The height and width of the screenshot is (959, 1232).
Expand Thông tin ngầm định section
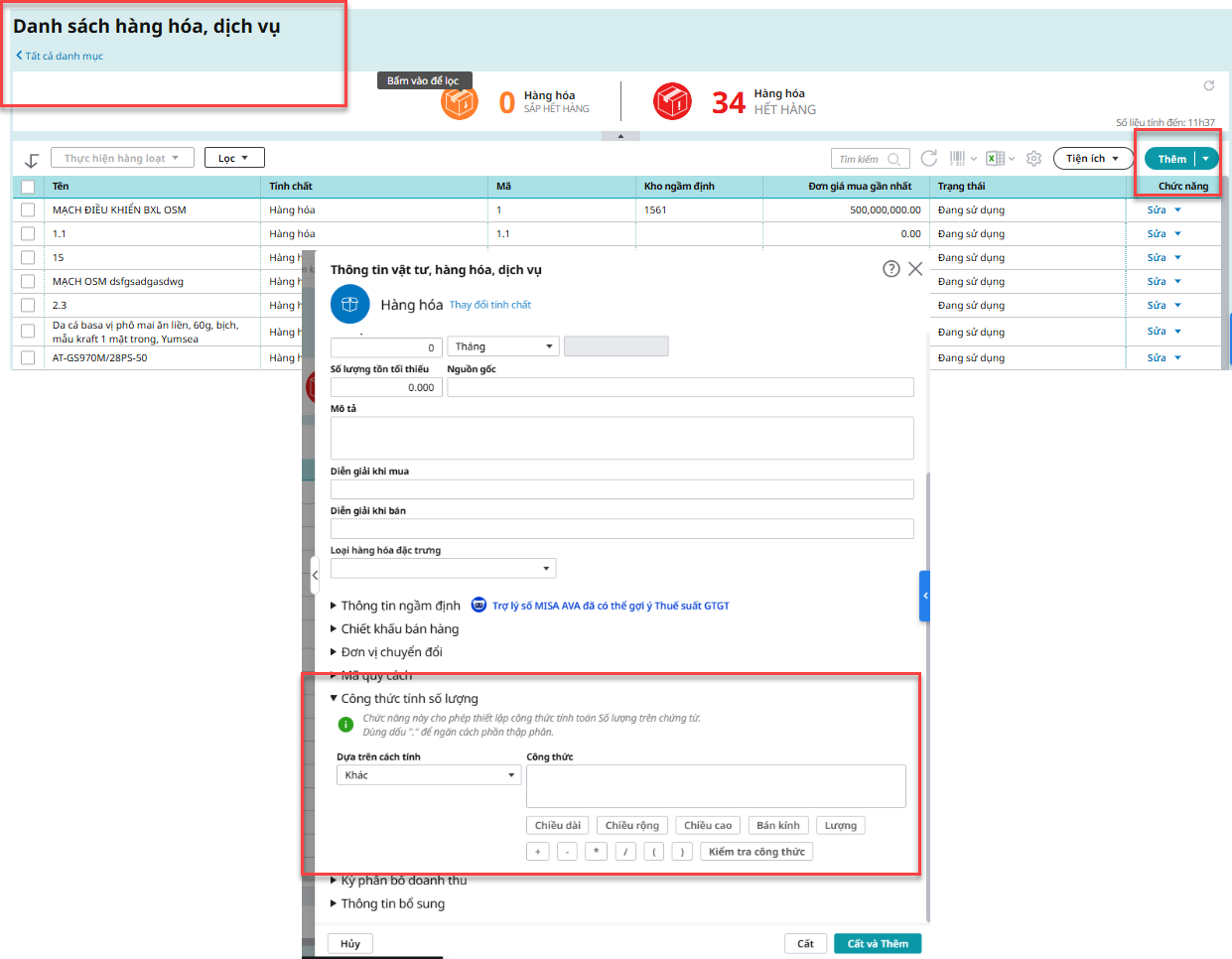click(395, 606)
